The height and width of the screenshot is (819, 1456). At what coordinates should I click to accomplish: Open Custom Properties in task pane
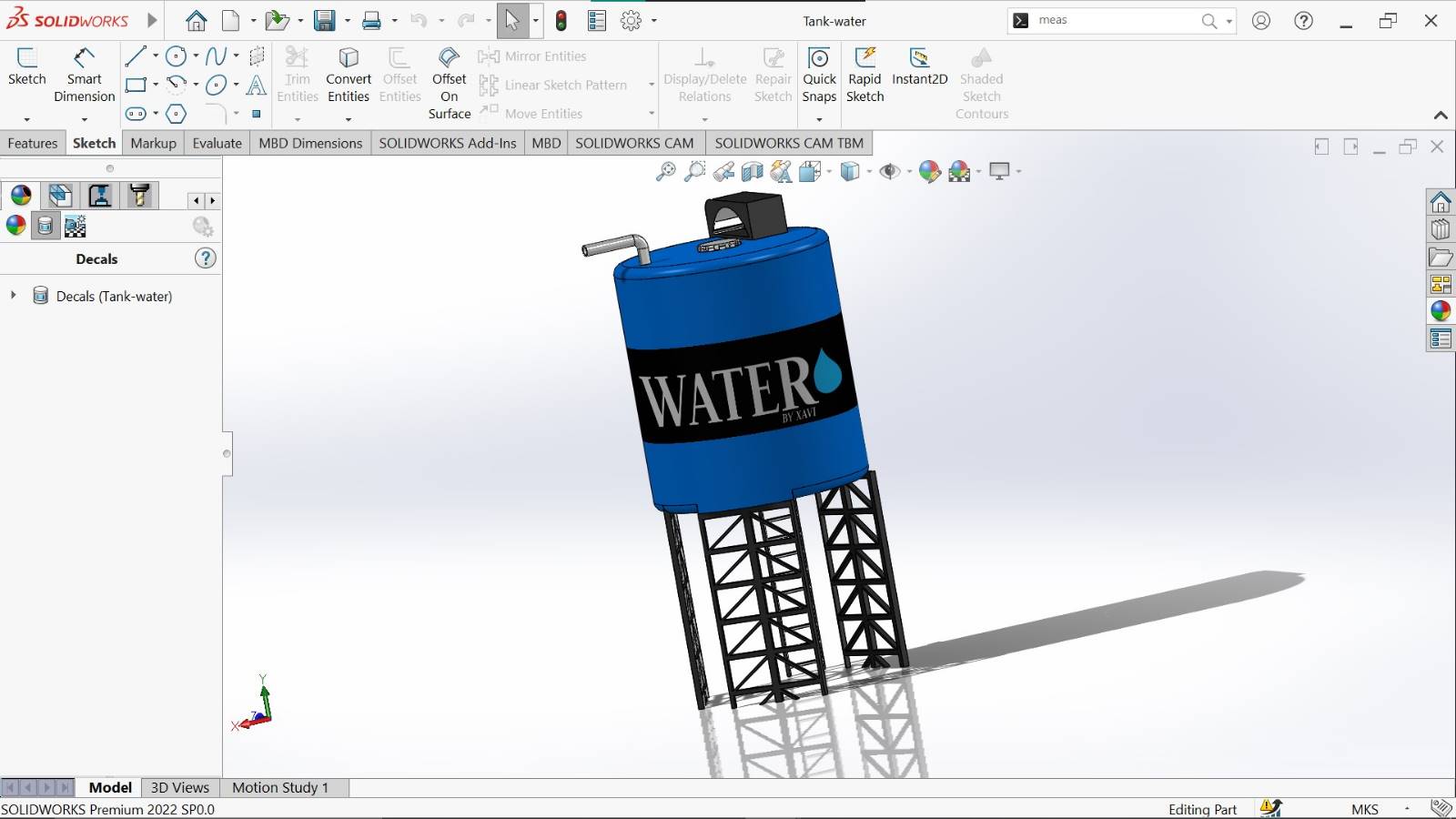[1441, 339]
